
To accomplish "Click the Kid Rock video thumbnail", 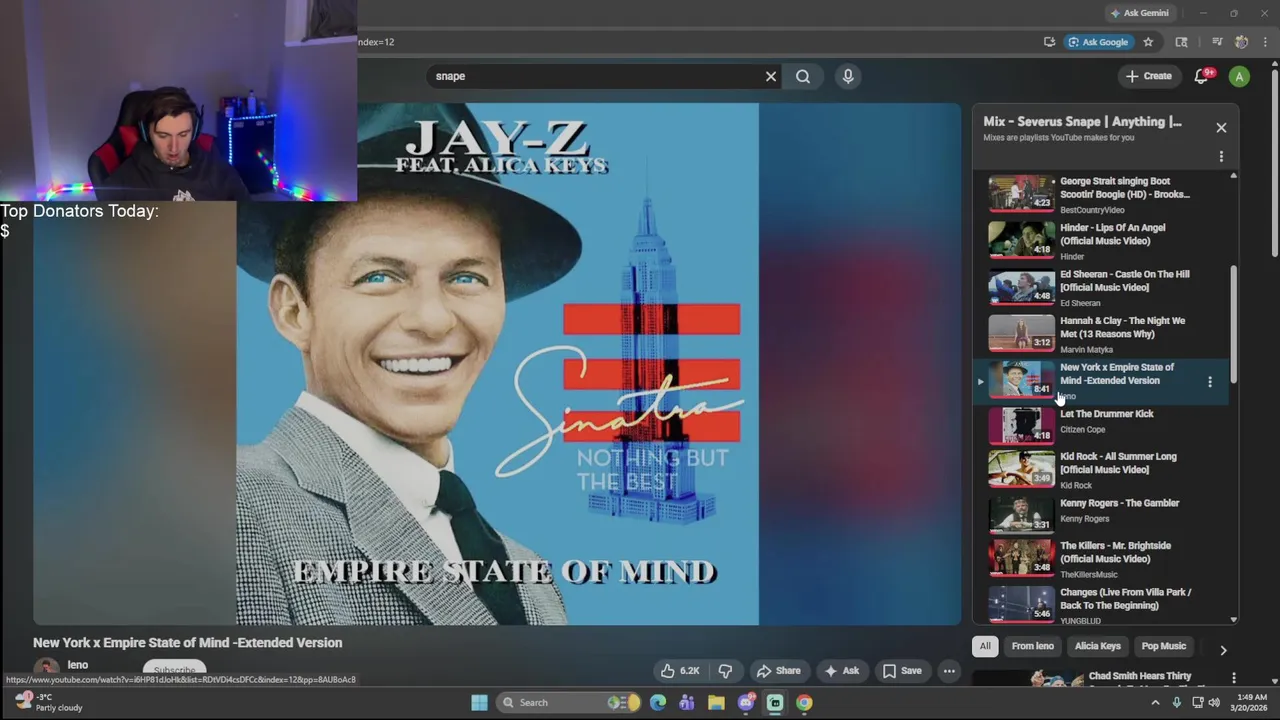I will coord(1021,469).
